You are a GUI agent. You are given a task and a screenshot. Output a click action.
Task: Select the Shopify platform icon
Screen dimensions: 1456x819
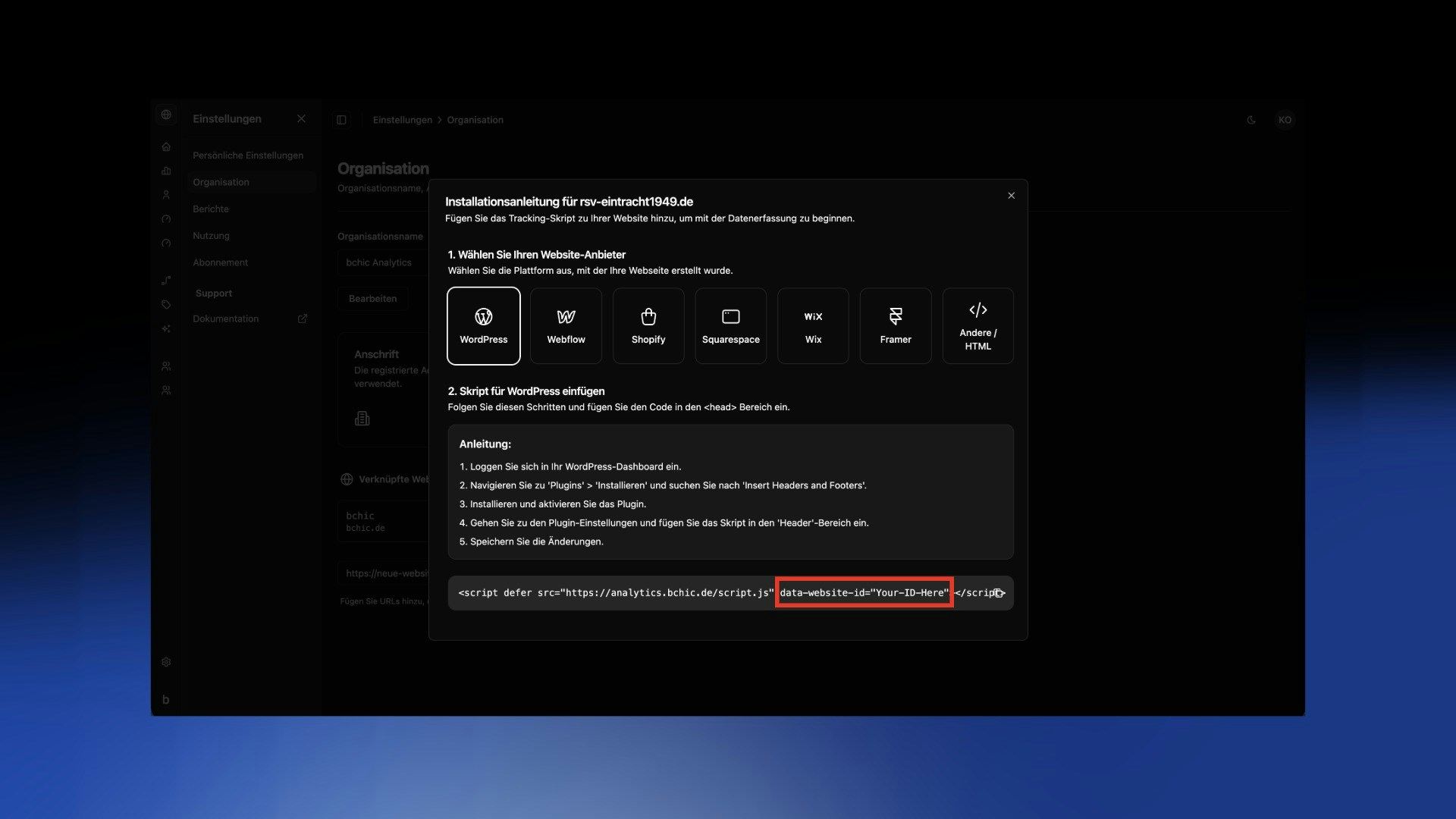tap(648, 325)
